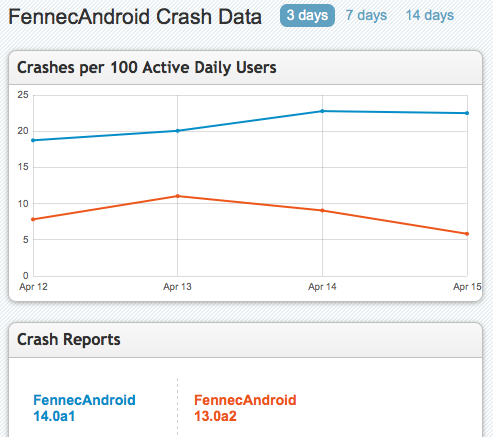Open the FennecAndroid 14.0a1 crash report link
The height and width of the screenshot is (437, 493).
tap(84, 408)
